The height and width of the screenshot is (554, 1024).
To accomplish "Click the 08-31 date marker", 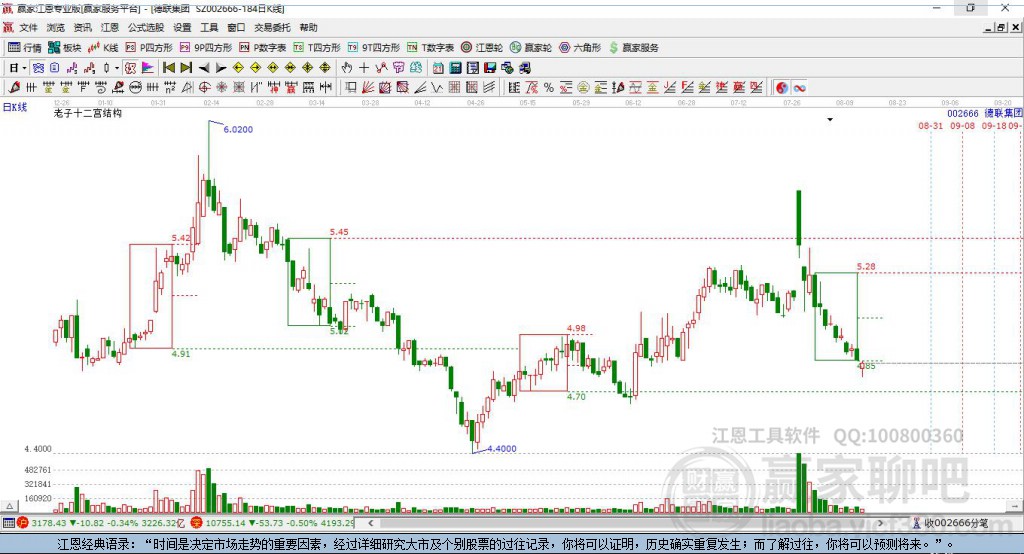I will (x=931, y=125).
